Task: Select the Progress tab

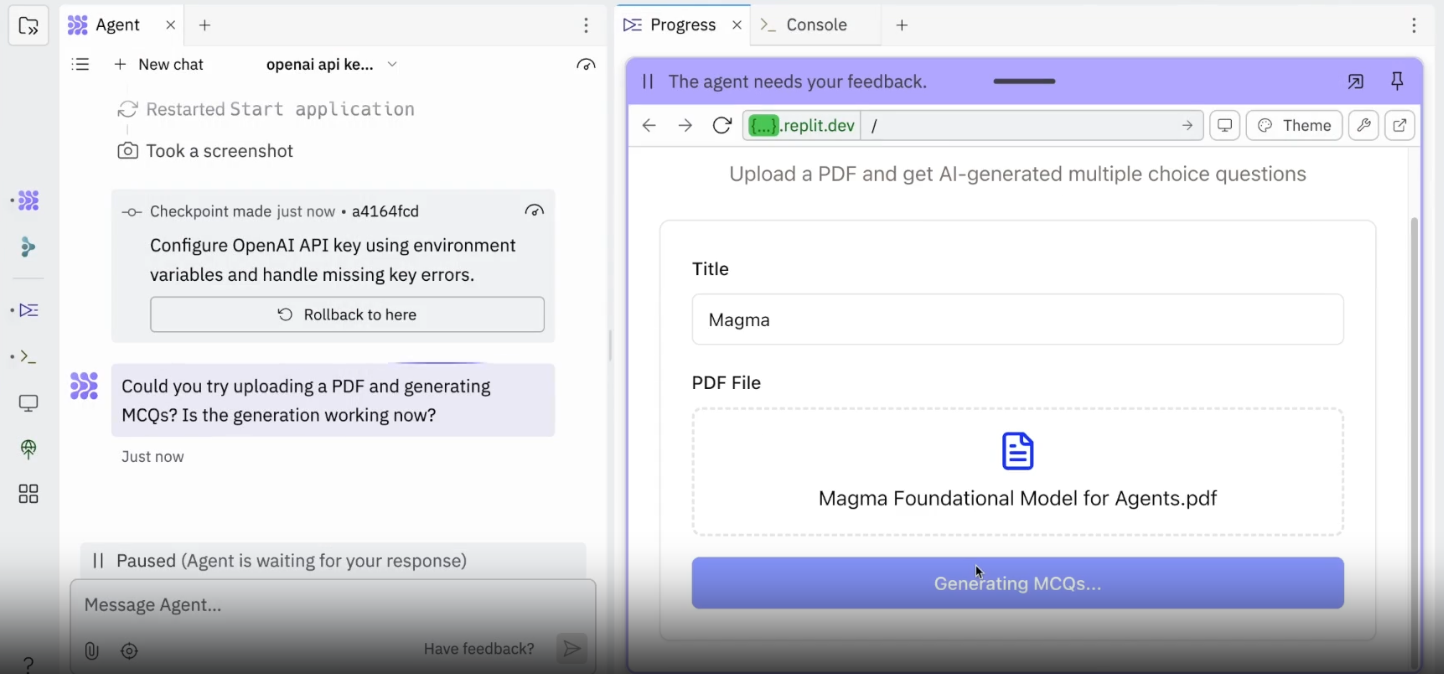Action: click(x=682, y=25)
